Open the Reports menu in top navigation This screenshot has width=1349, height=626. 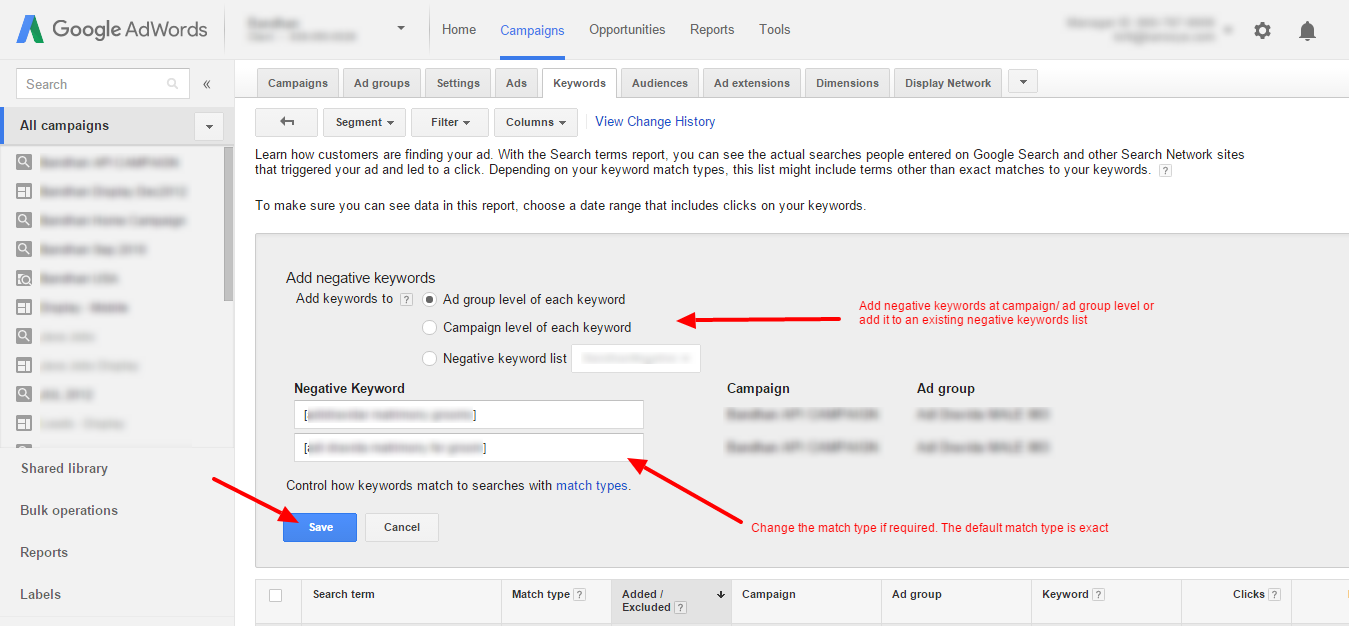[x=712, y=29]
